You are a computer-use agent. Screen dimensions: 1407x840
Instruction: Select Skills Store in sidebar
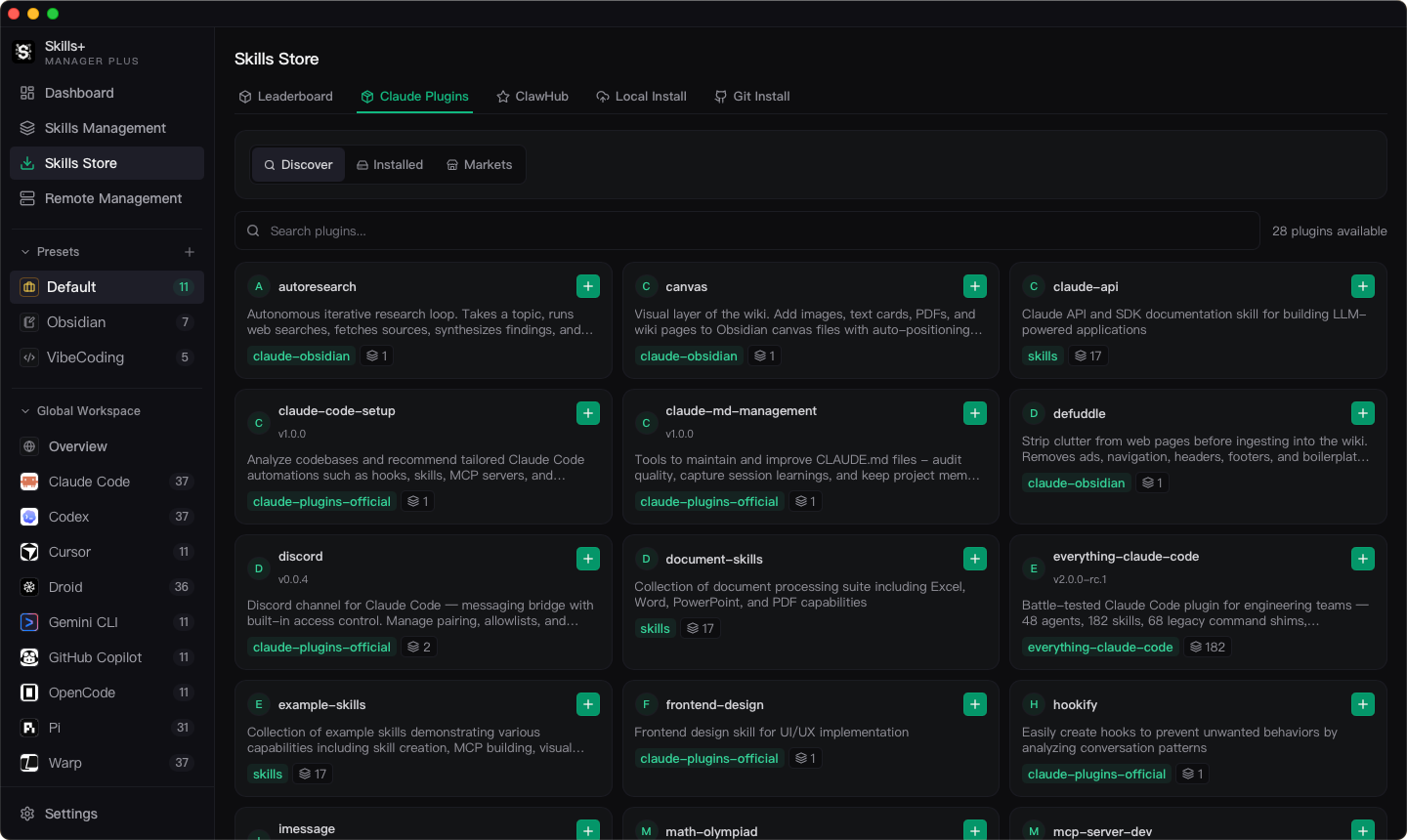[107, 163]
